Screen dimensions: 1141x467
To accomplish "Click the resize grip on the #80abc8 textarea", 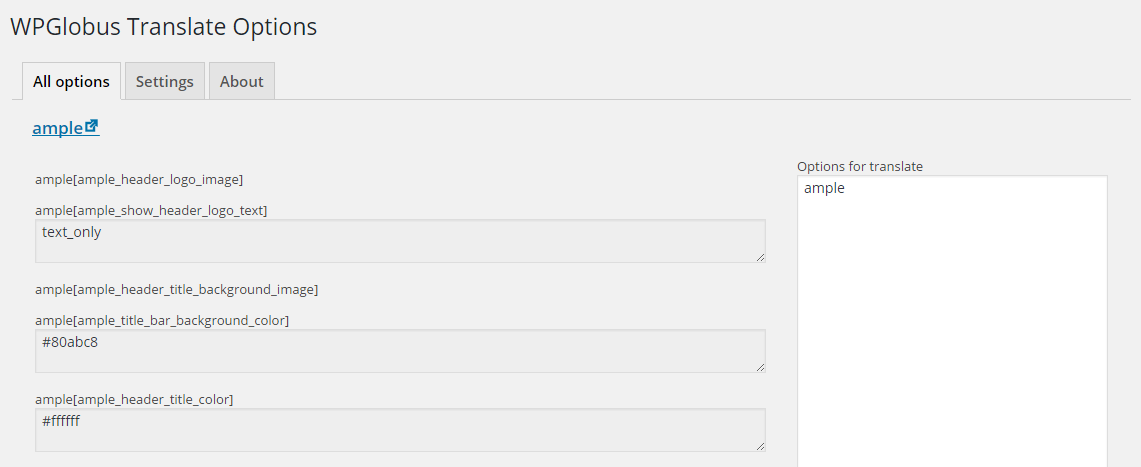I will tap(760, 367).
